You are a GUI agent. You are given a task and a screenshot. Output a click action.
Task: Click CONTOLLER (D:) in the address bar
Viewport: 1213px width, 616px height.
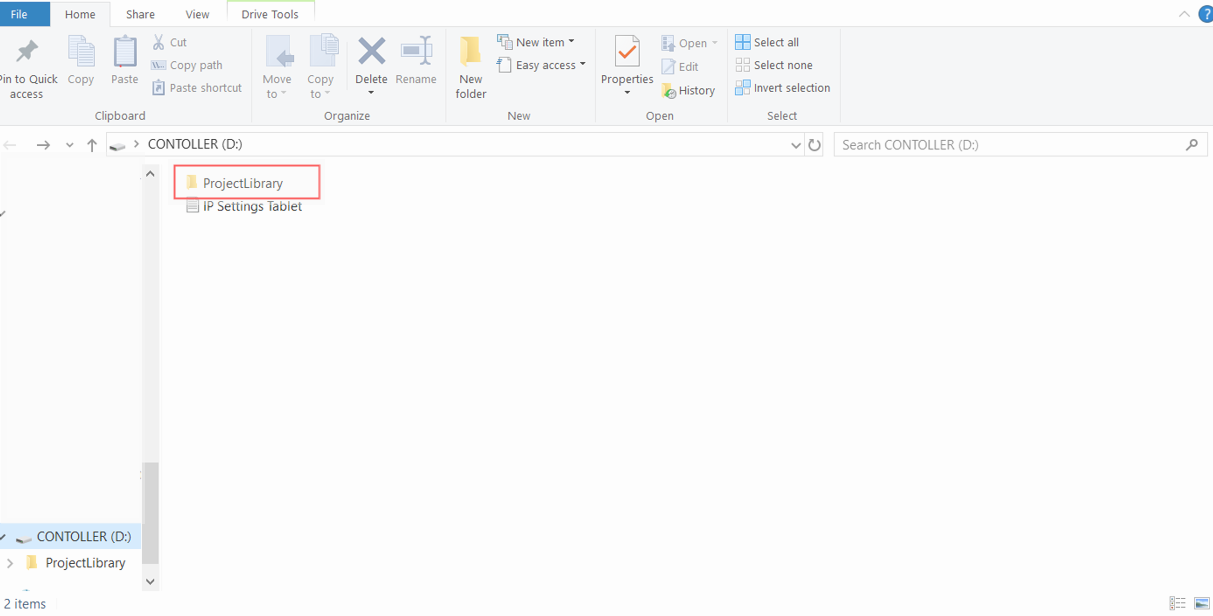195,144
